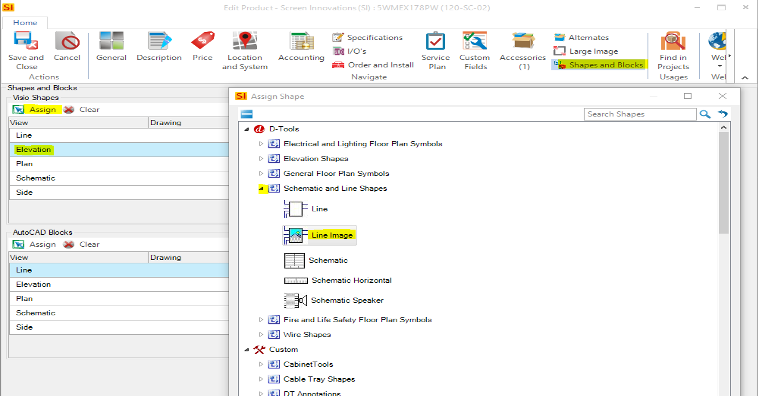Click Assign under Visio Shapes
This screenshot has width=758, height=396.
[x=35, y=109]
